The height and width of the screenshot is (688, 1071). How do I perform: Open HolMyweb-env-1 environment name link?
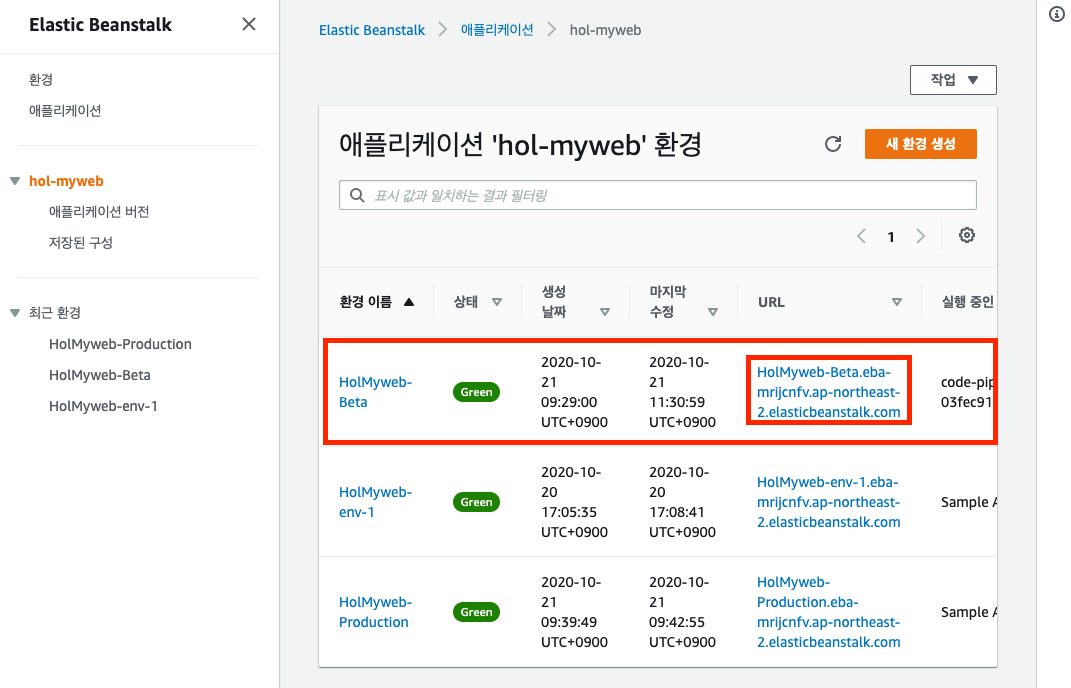[x=375, y=502]
